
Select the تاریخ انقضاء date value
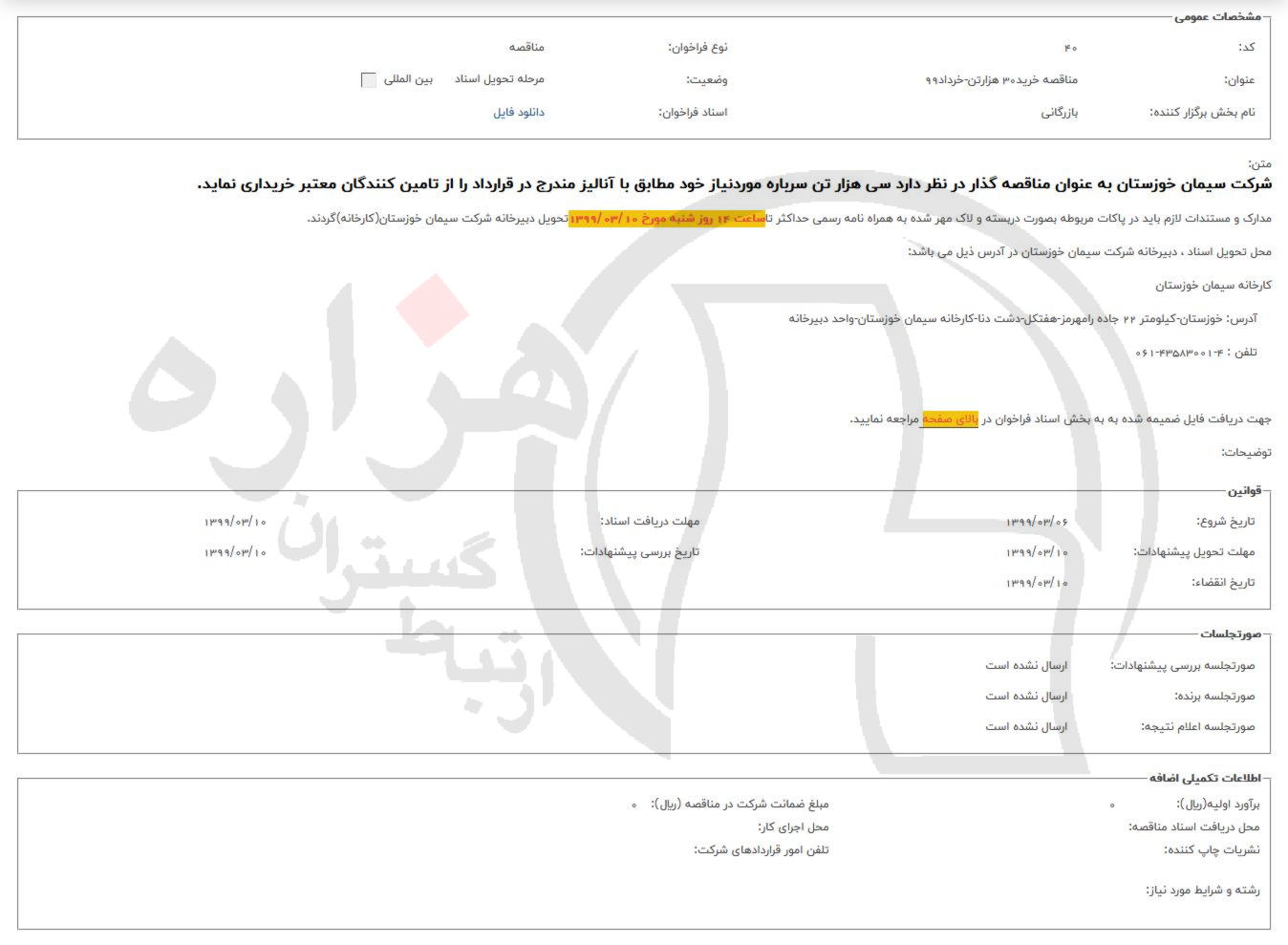click(x=1037, y=583)
